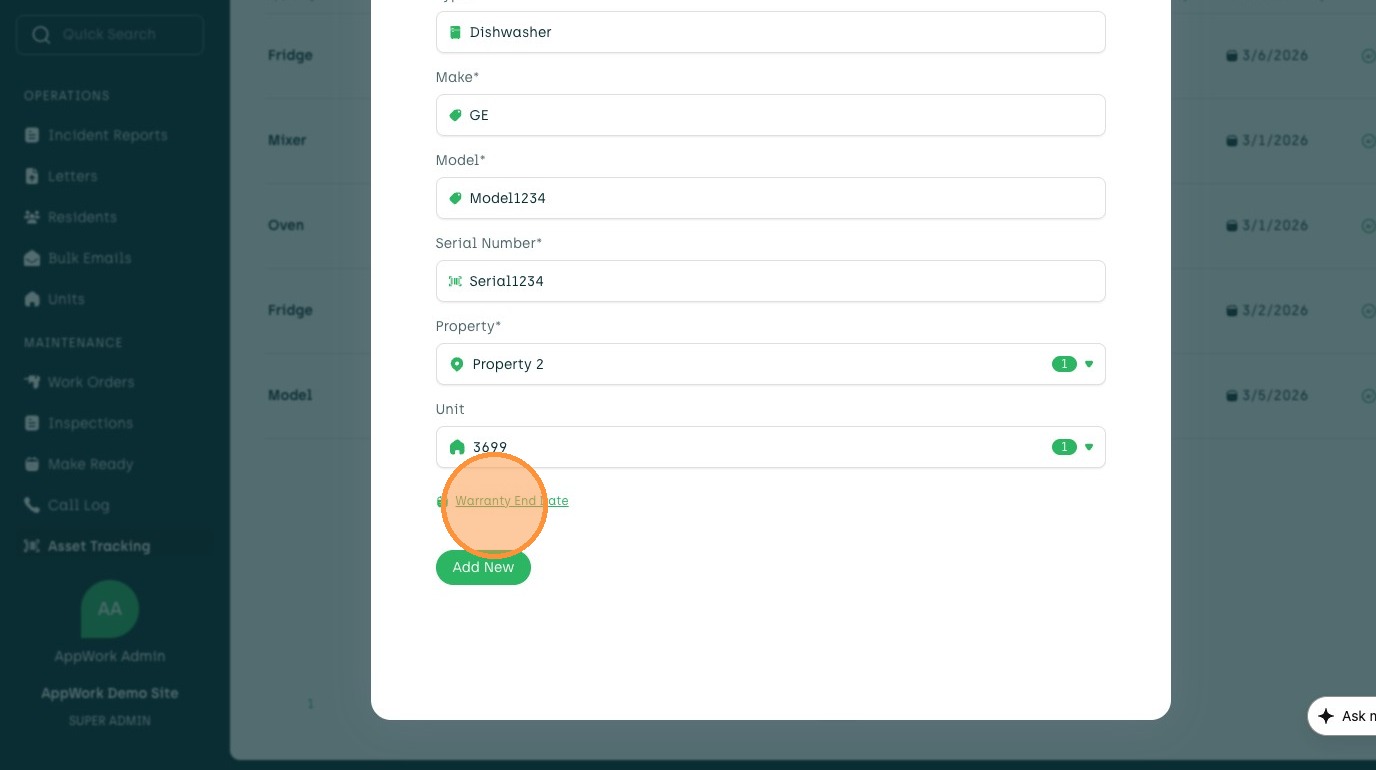Click the 3/5/2026 date in the table
The height and width of the screenshot is (770, 1376).
click(1275, 396)
